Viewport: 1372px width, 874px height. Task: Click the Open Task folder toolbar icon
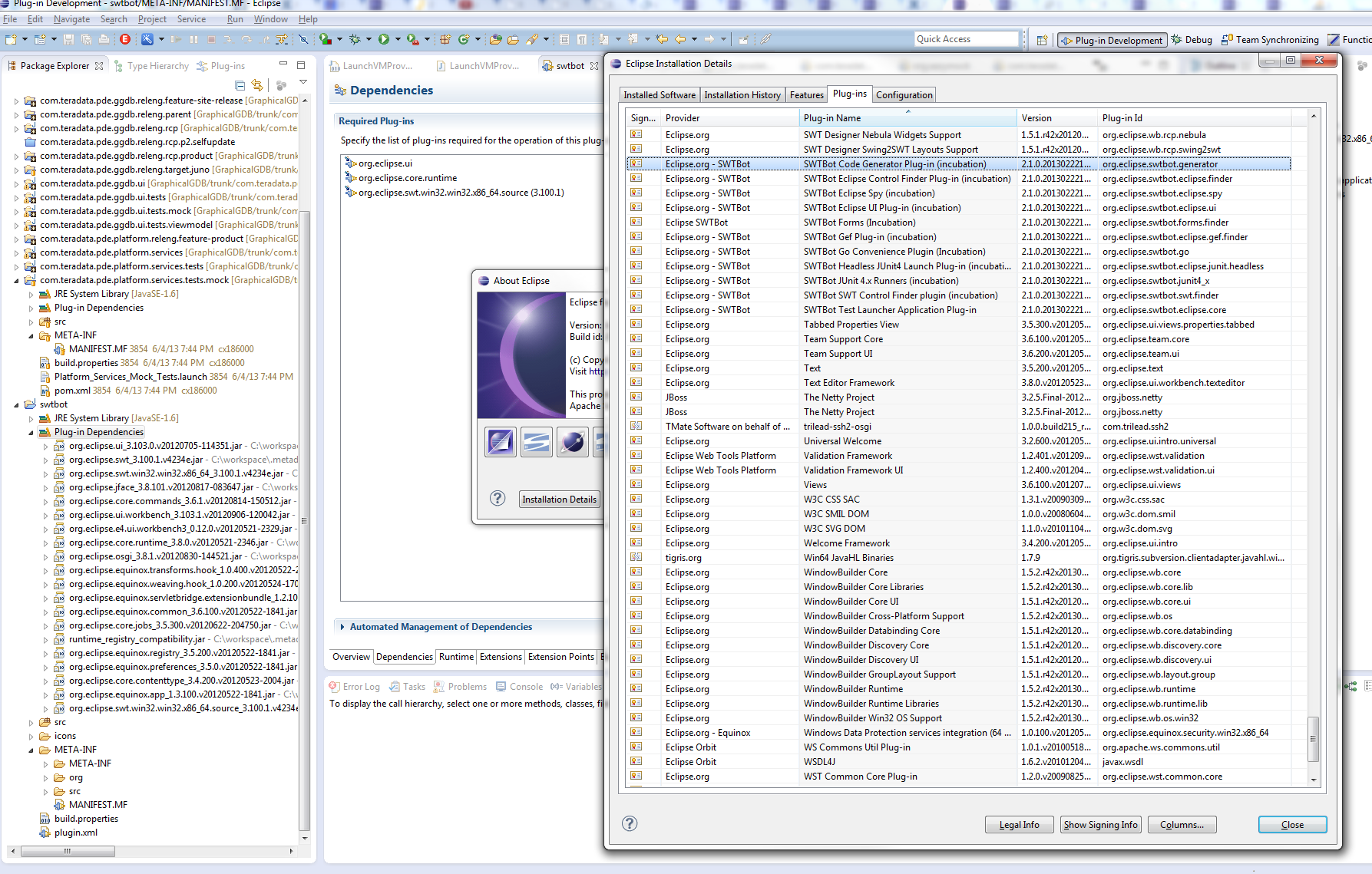coord(513,39)
